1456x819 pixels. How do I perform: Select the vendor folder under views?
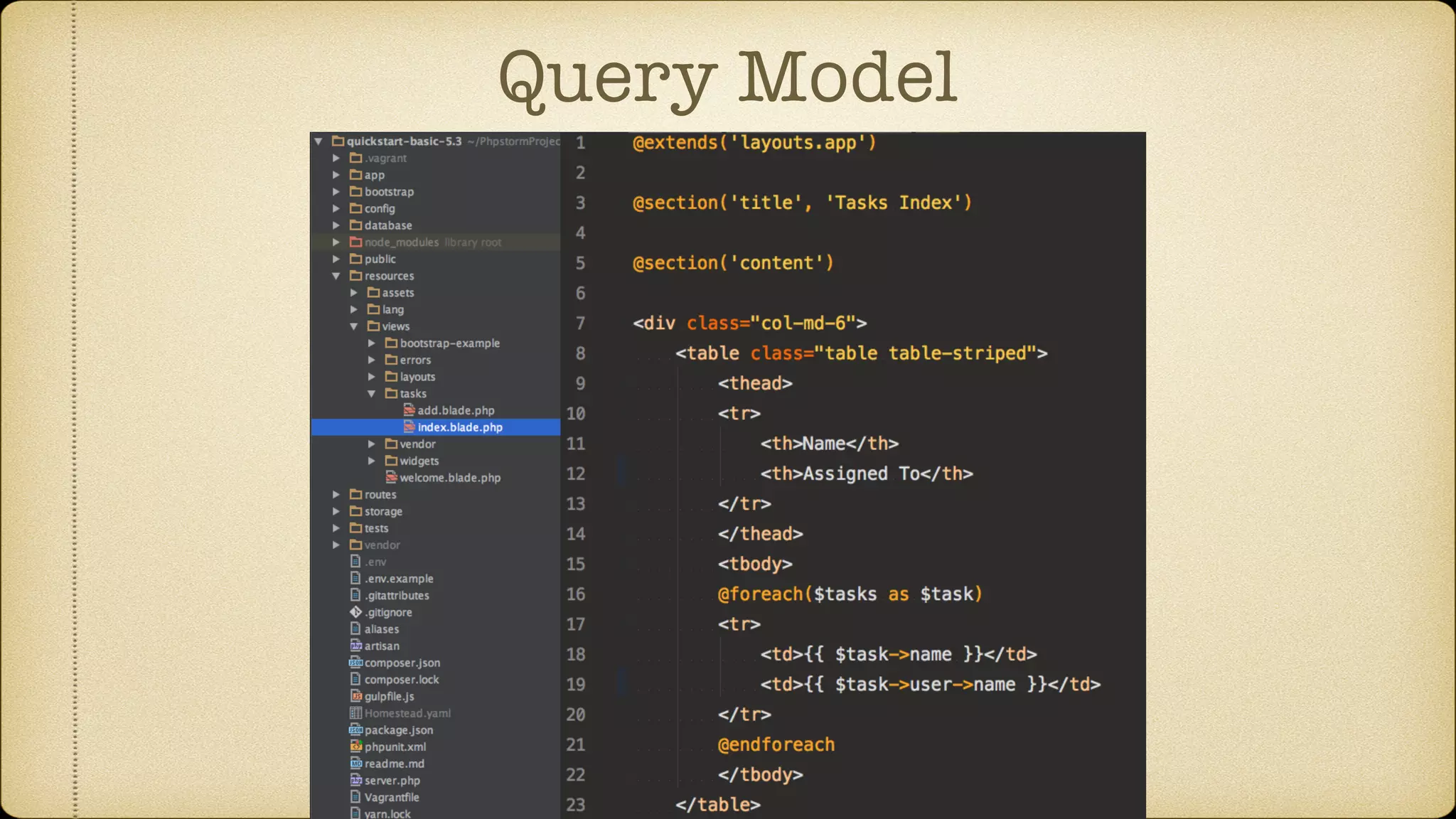[x=417, y=444]
